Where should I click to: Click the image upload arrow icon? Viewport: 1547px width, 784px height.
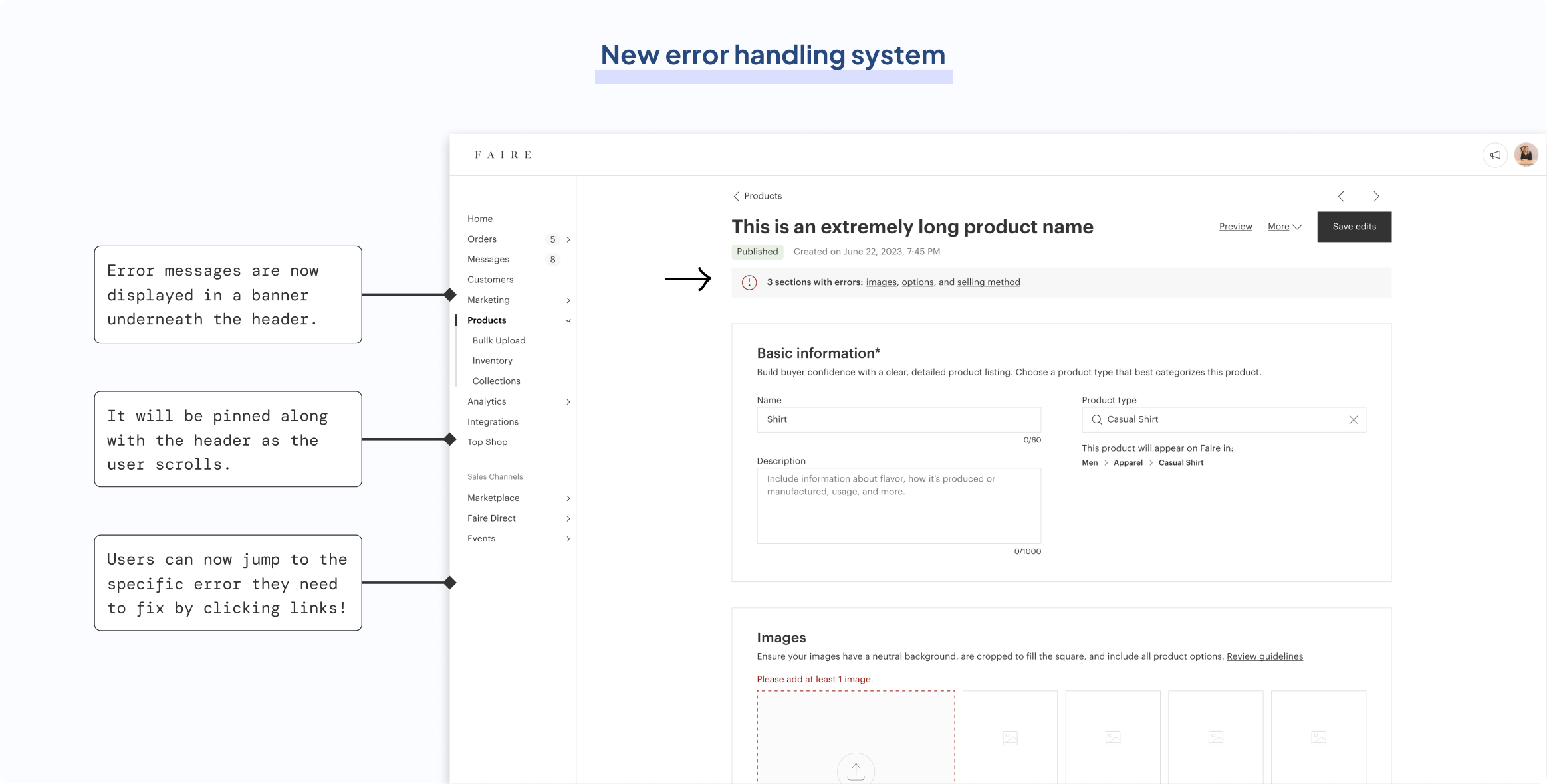(856, 771)
